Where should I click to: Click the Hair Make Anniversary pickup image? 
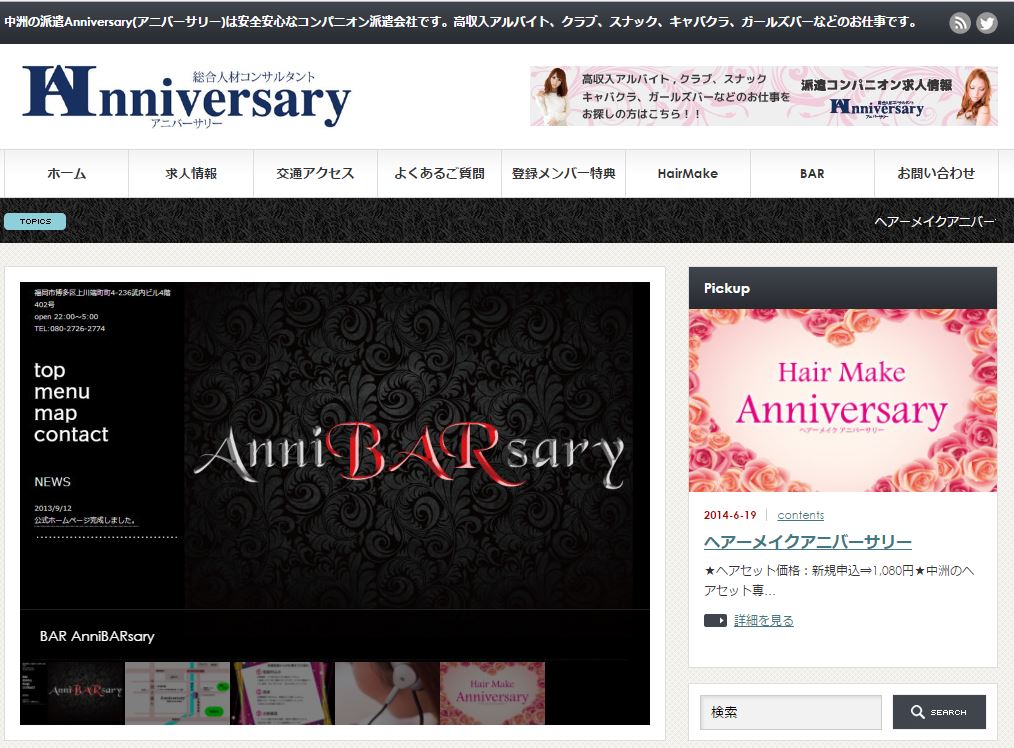coord(842,400)
